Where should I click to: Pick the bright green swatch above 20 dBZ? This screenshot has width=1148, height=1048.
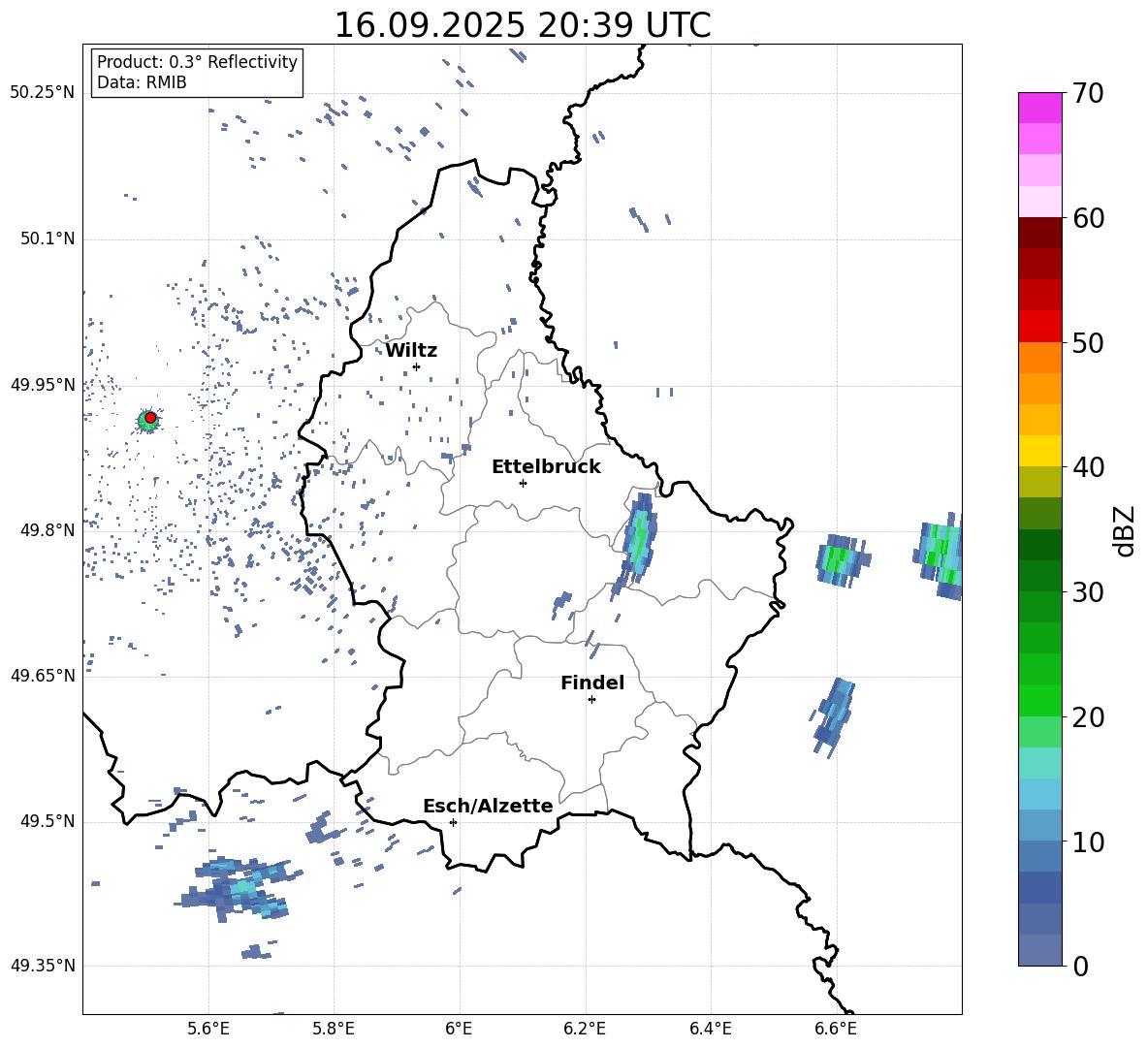1039,700
